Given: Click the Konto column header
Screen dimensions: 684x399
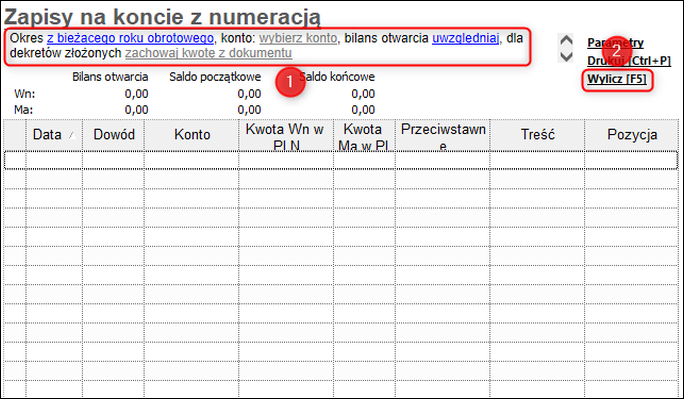Looking at the screenshot, I should click(x=192, y=135).
